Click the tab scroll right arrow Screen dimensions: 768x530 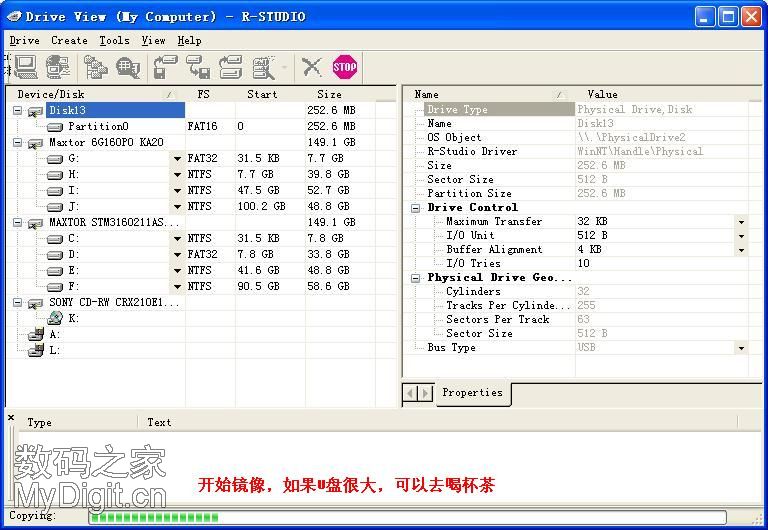[426, 393]
